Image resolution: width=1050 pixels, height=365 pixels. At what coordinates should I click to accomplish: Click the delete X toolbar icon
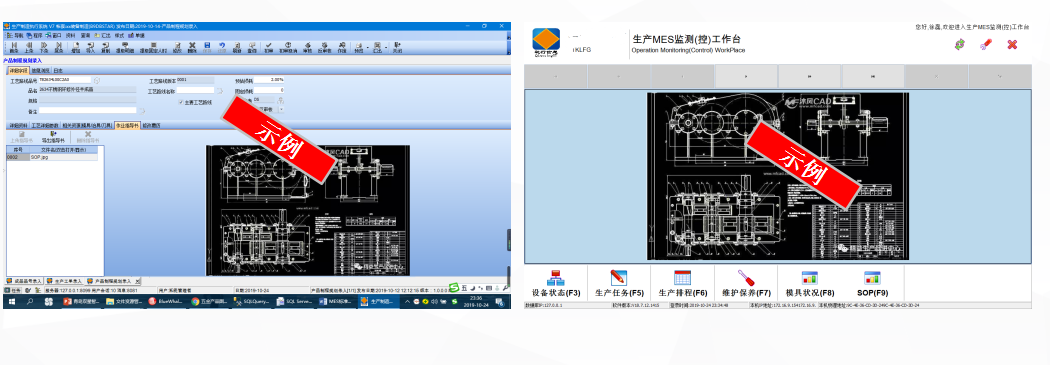[x=192, y=45]
